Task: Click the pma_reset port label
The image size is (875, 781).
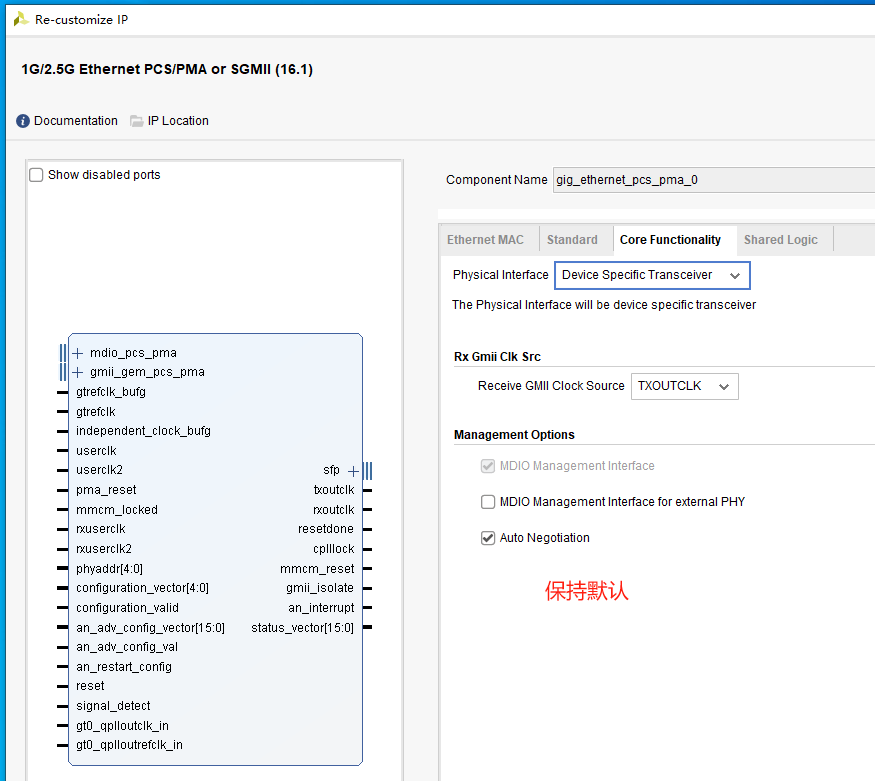Action: (x=106, y=490)
